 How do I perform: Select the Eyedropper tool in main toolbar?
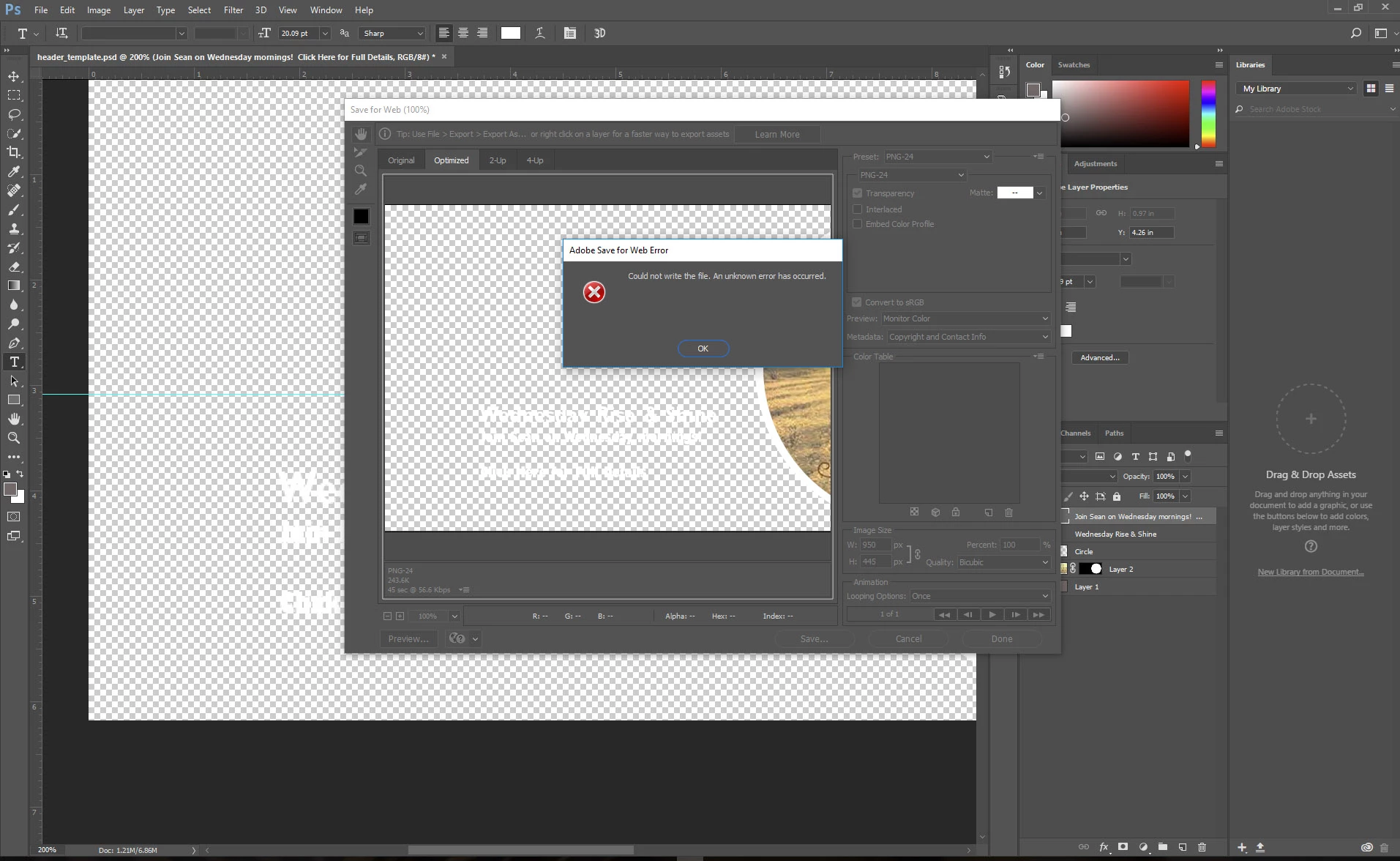coord(14,171)
